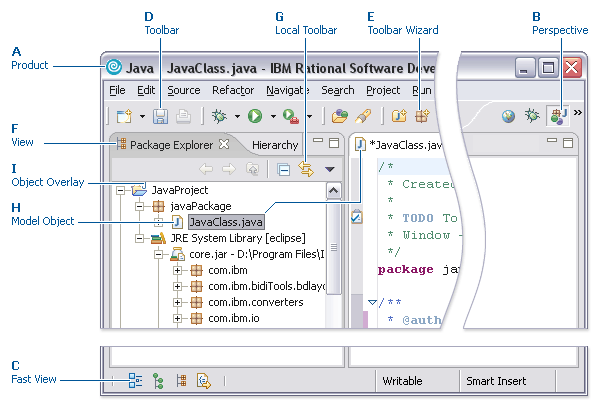Click the Search flashlight toolbar icon
This screenshot has width=601, height=405.
(363, 116)
